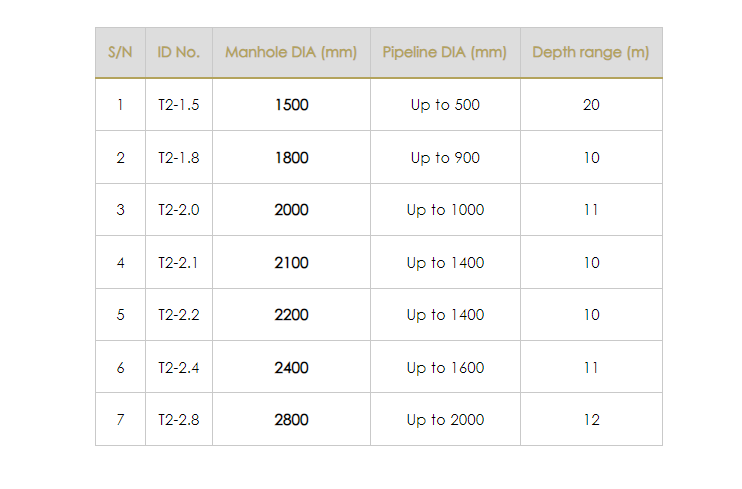The image size is (742, 489).
Task: Click the Up to 500 pipeline cell
Action: pos(445,105)
